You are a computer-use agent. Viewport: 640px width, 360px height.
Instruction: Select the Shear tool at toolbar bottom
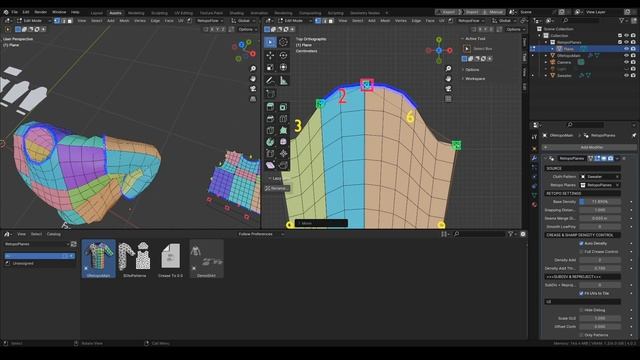270,165
